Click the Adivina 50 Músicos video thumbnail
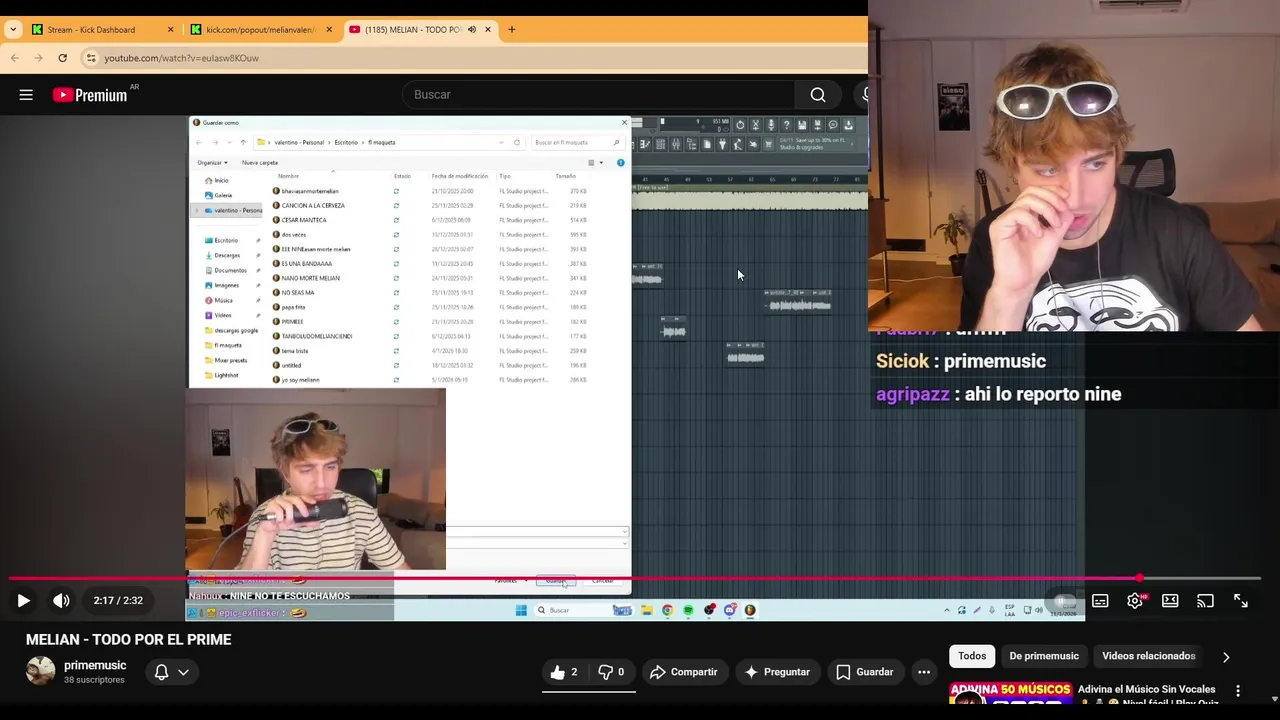This screenshot has width=1280, height=720. 1010,695
